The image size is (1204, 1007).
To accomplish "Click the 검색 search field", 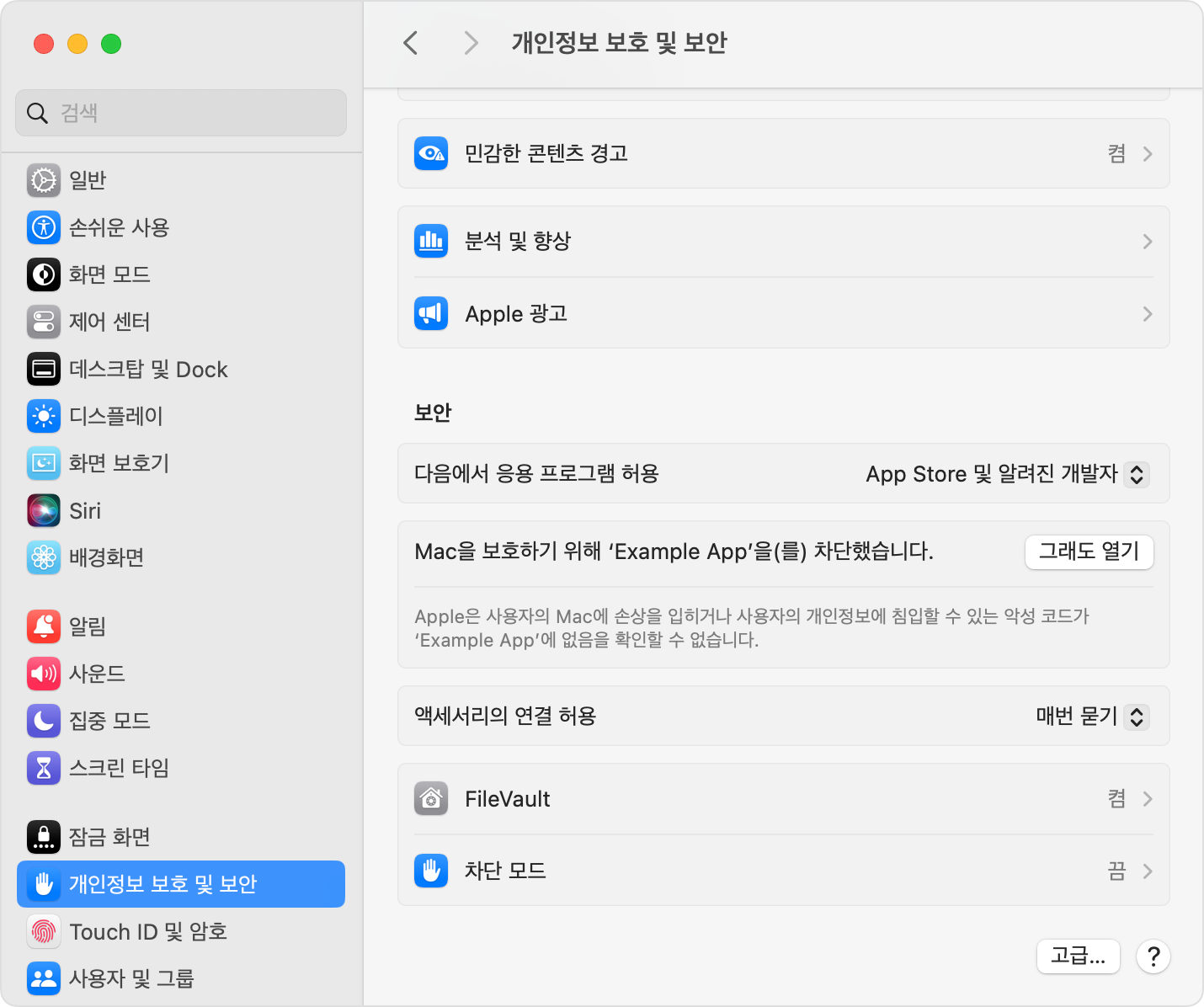I will [181, 113].
